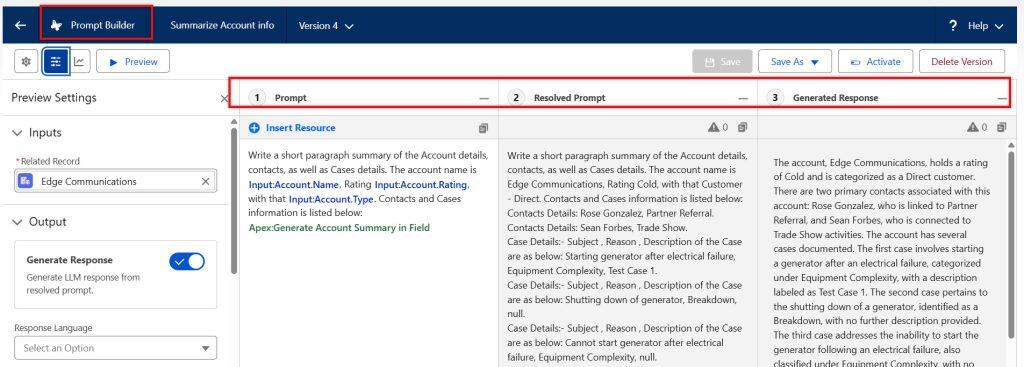
Task: Click the plus icon beside Insert Resource
Action: pyautogui.click(x=254, y=128)
